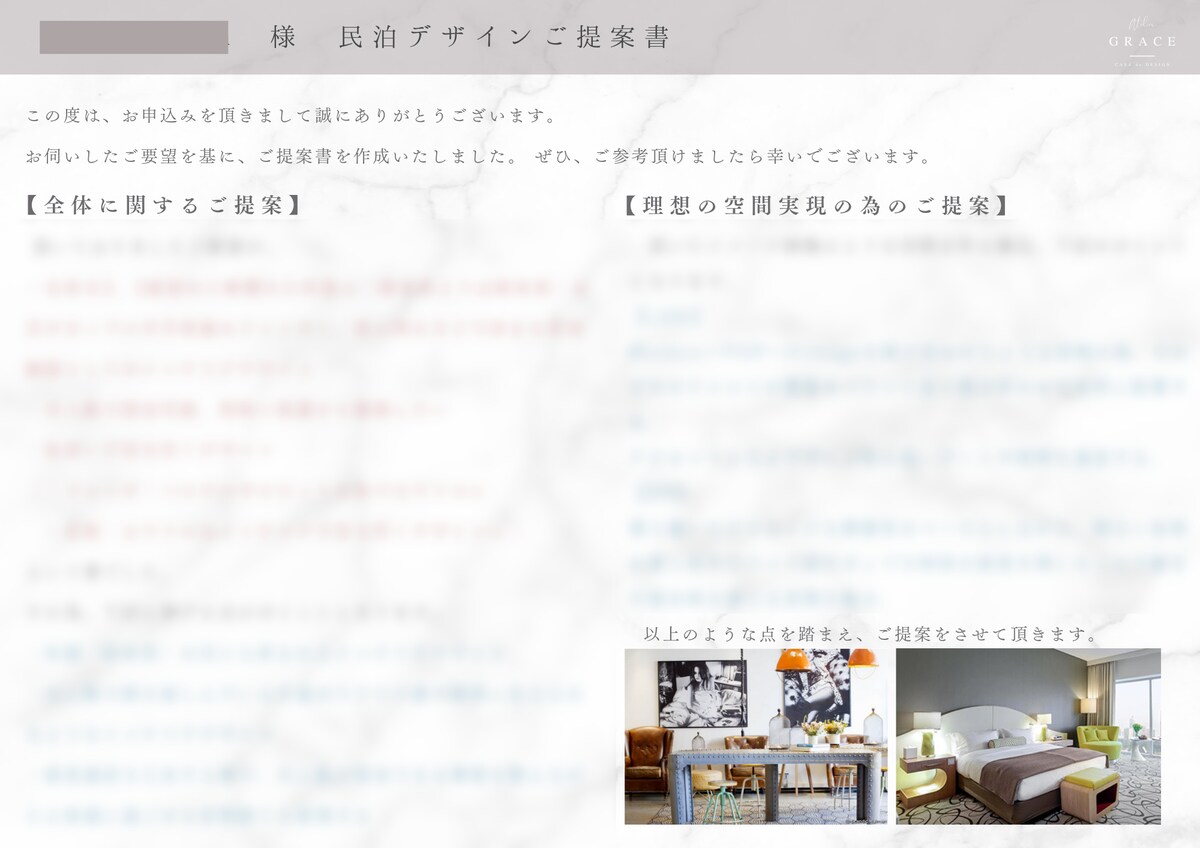Select the redacted client name box
Image resolution: width=1200 pixels, height=848 pixels.
pyautogui.click(x=134, y=37)
